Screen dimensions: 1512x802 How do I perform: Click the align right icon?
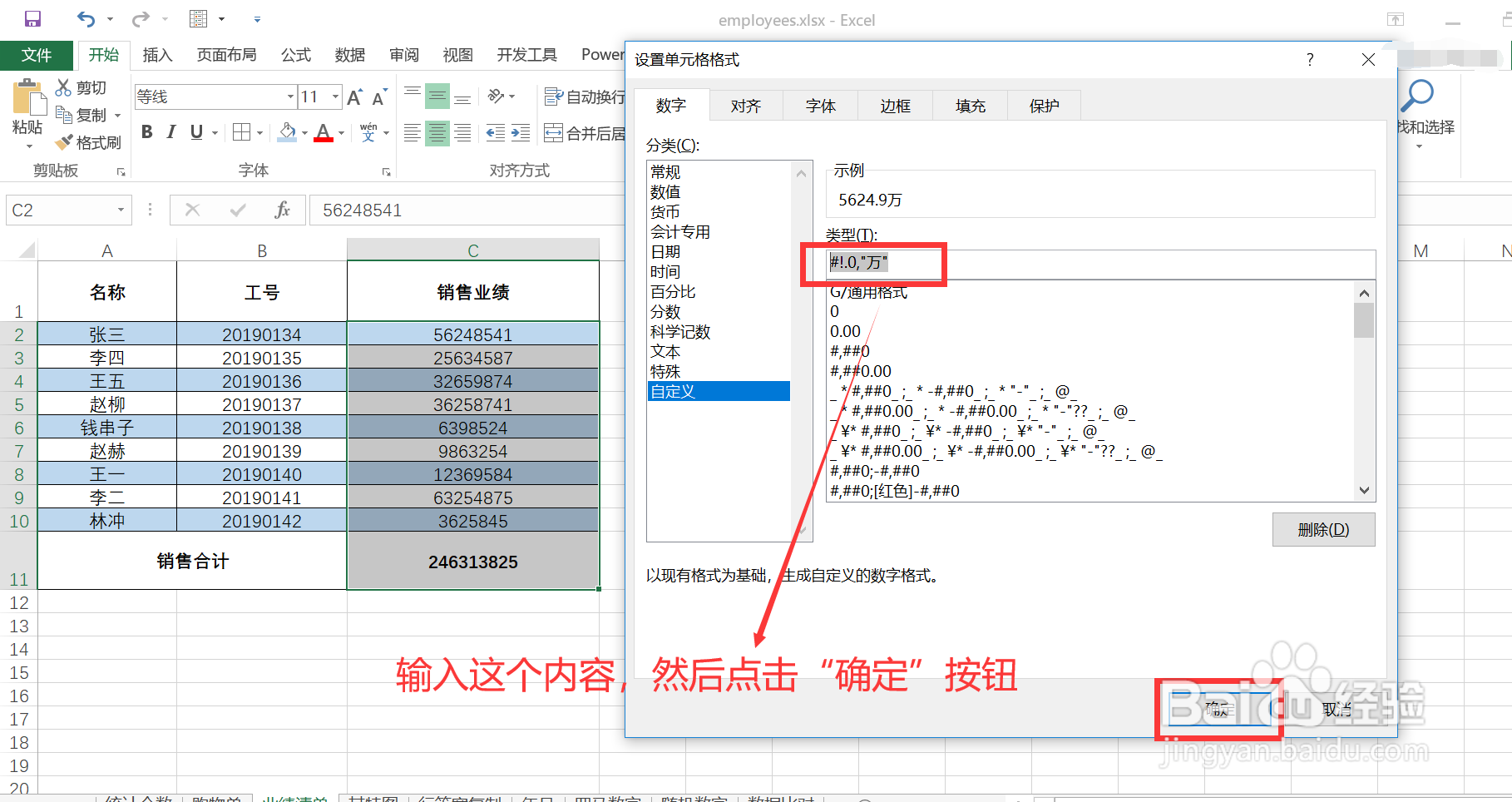pyautogui.click(x=462, y=133)
